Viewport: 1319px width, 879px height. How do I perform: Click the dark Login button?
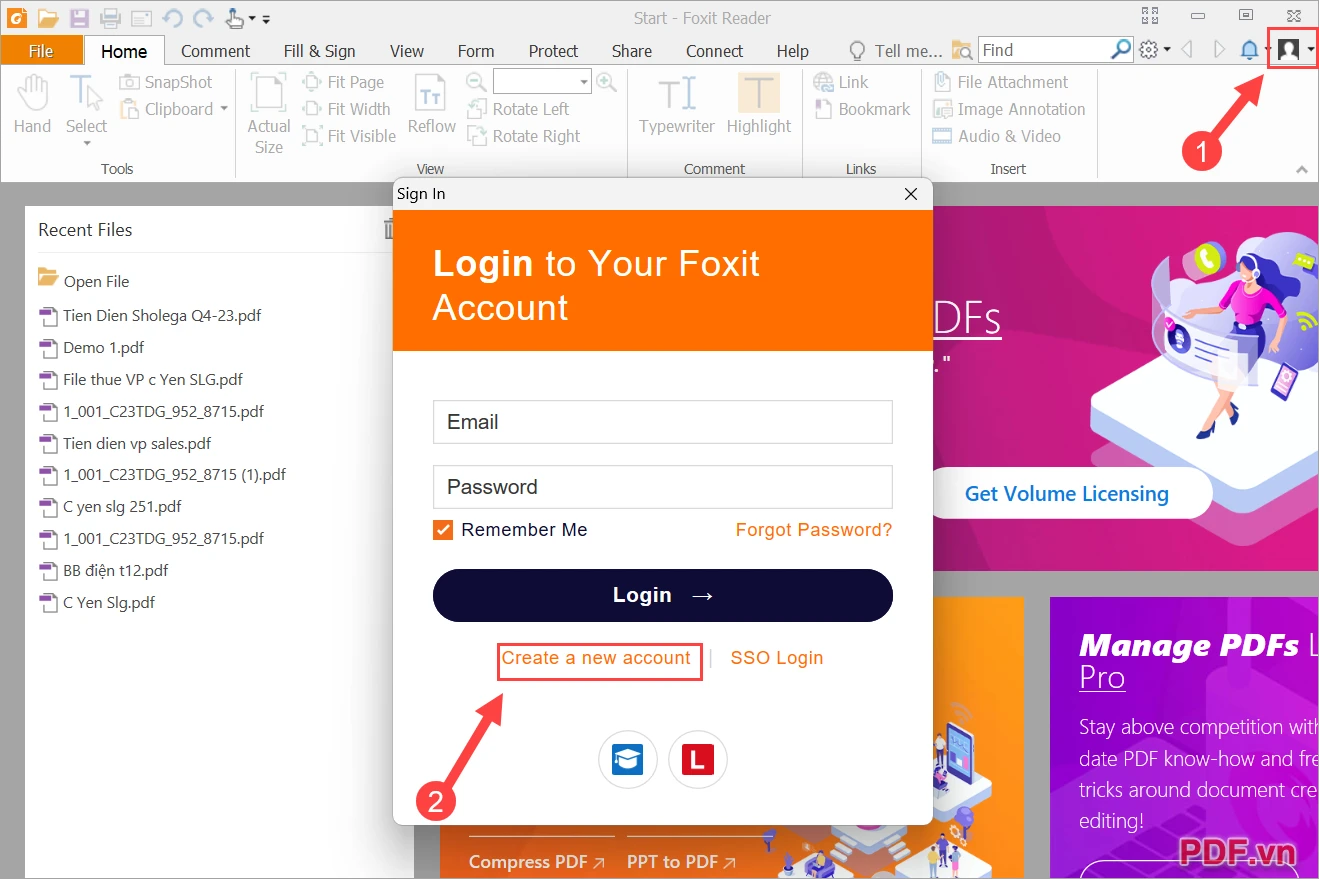click(x=662, y=595)
